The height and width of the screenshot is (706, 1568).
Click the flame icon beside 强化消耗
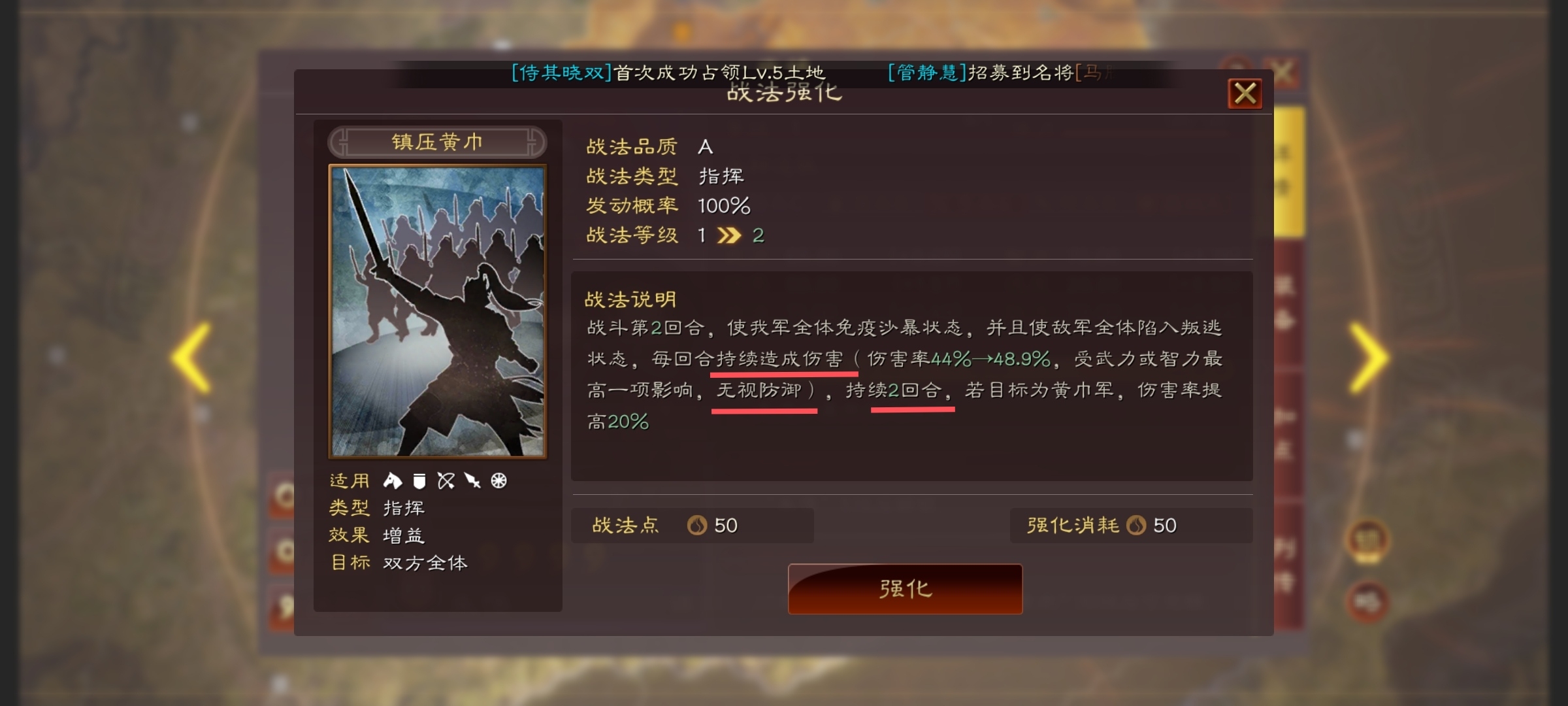(1136, 525)
